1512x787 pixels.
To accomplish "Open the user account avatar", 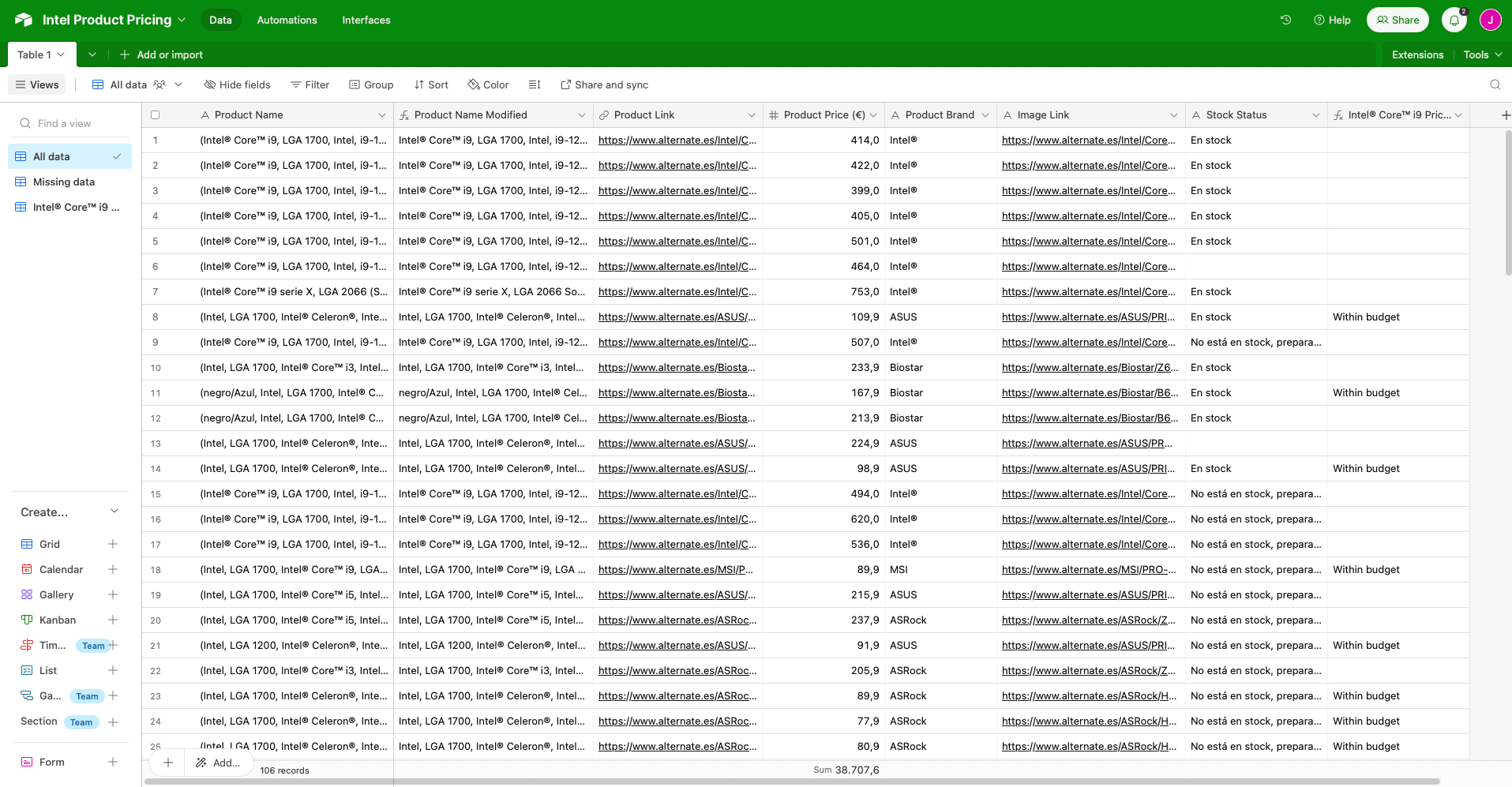I will 1490,20.
